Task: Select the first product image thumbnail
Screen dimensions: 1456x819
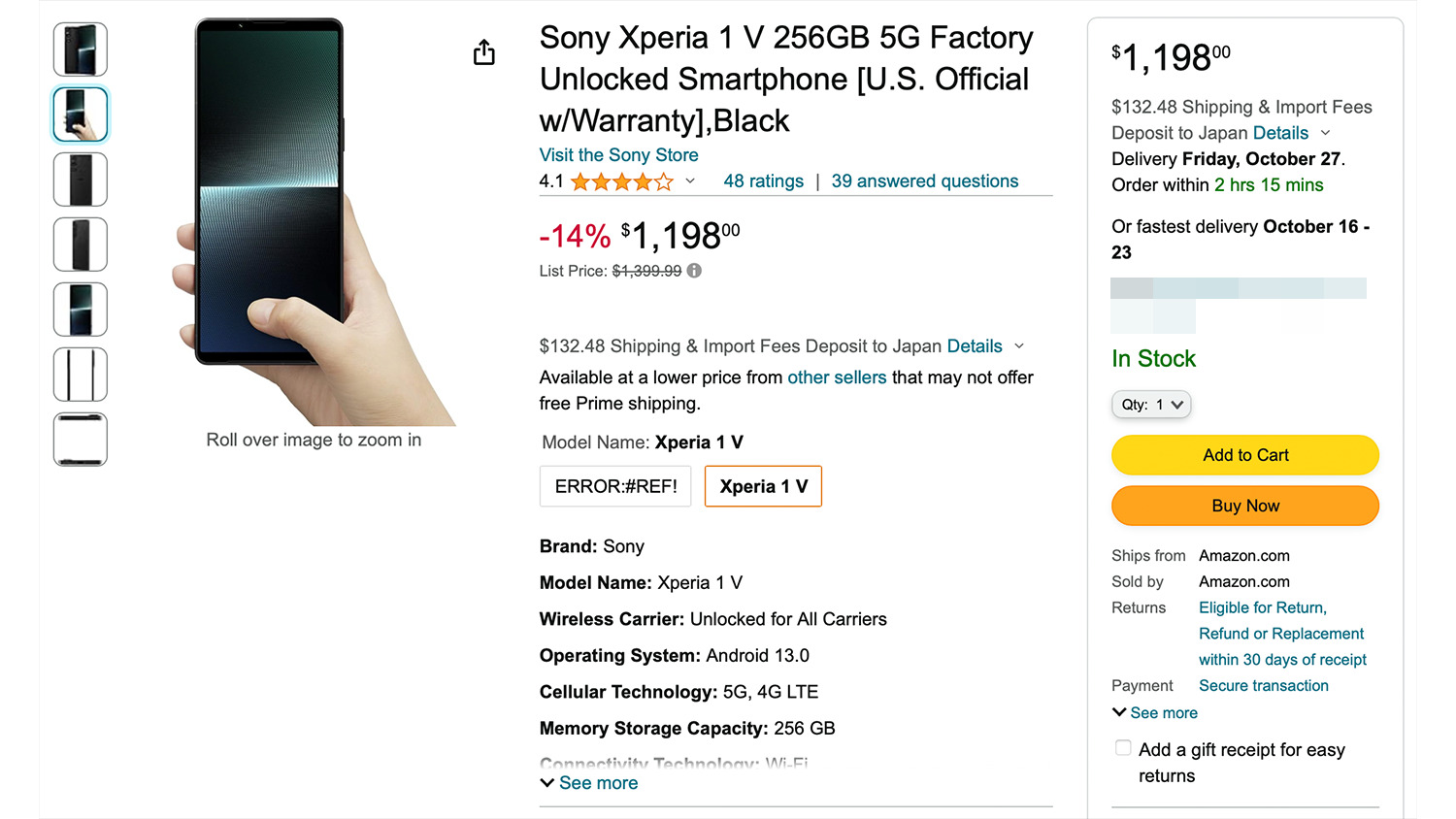Action: click(x=81, y=49)
